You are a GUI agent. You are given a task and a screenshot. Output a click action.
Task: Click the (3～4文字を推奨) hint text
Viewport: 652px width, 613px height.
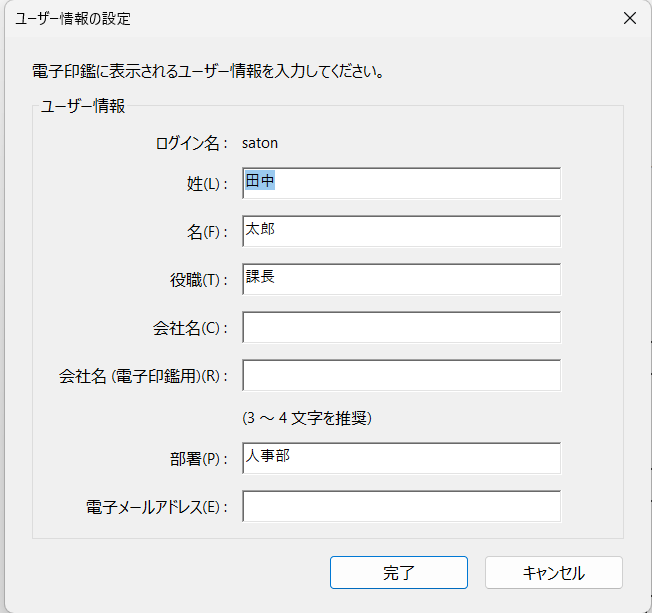pos(307,417)
